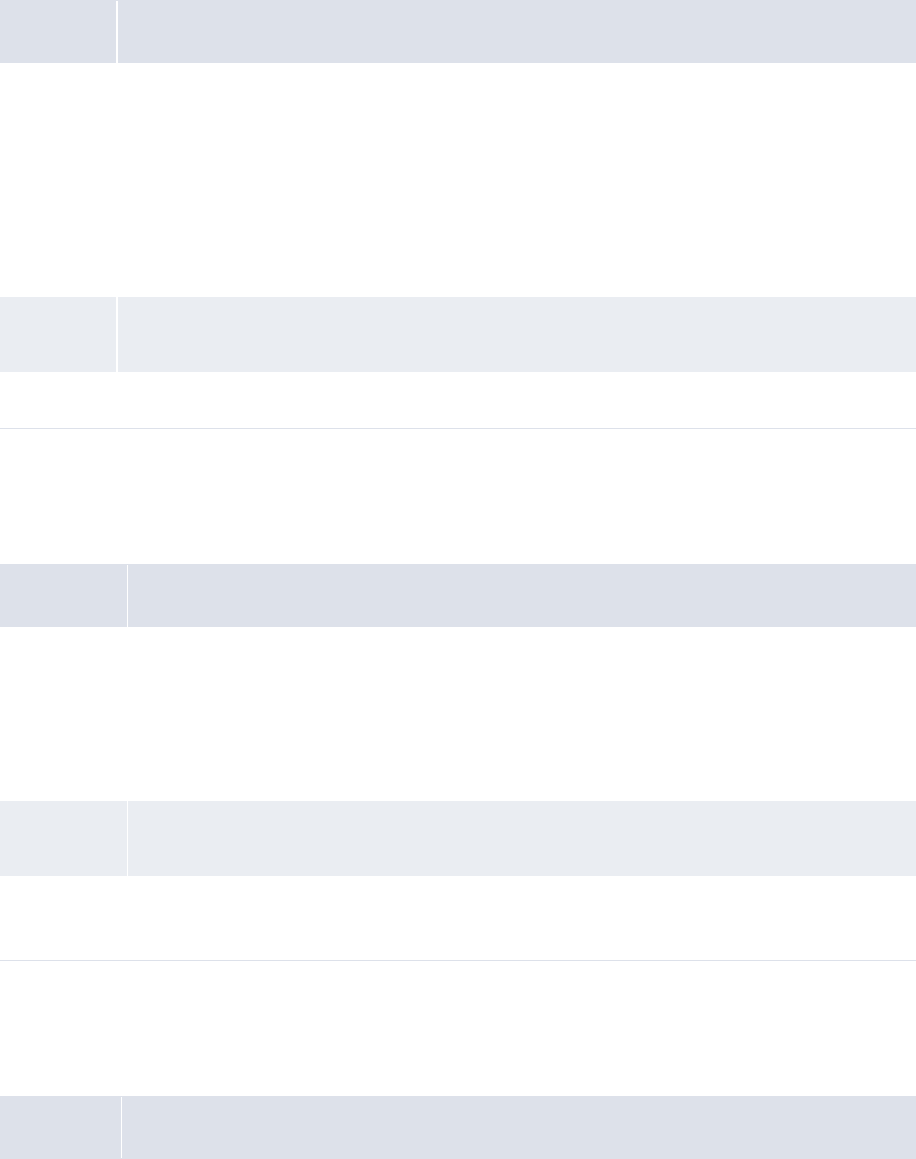Click wide right cell of third shaded row
The width and height of the screenshot is (916, 1159).
click(522, 596)
